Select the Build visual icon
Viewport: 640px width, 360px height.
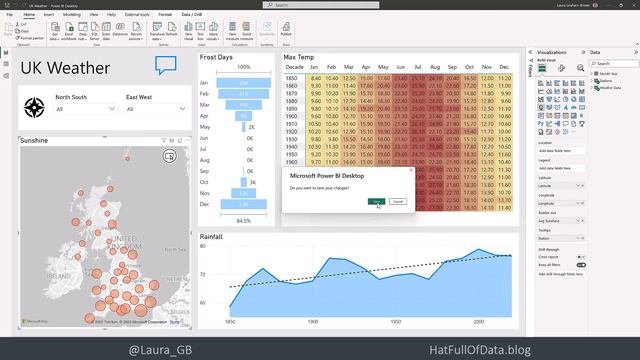tap(542, 68)
